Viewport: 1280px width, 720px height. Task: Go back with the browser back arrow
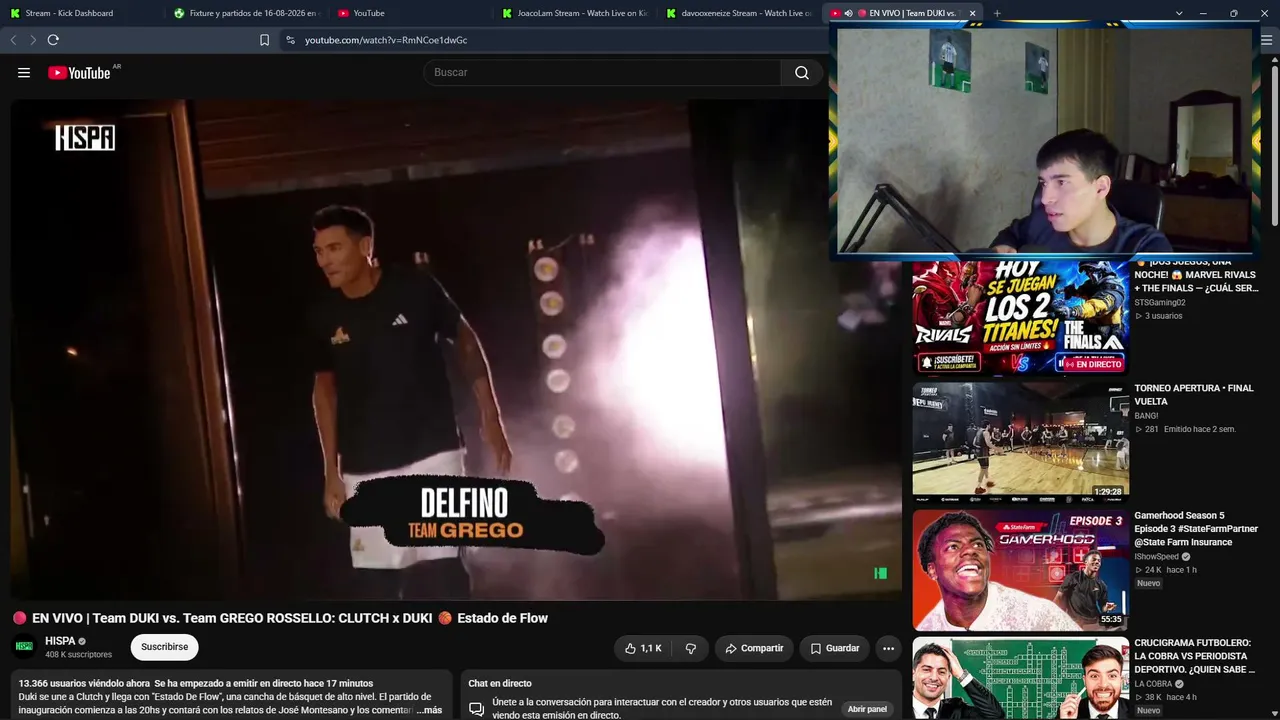(13, 40)
